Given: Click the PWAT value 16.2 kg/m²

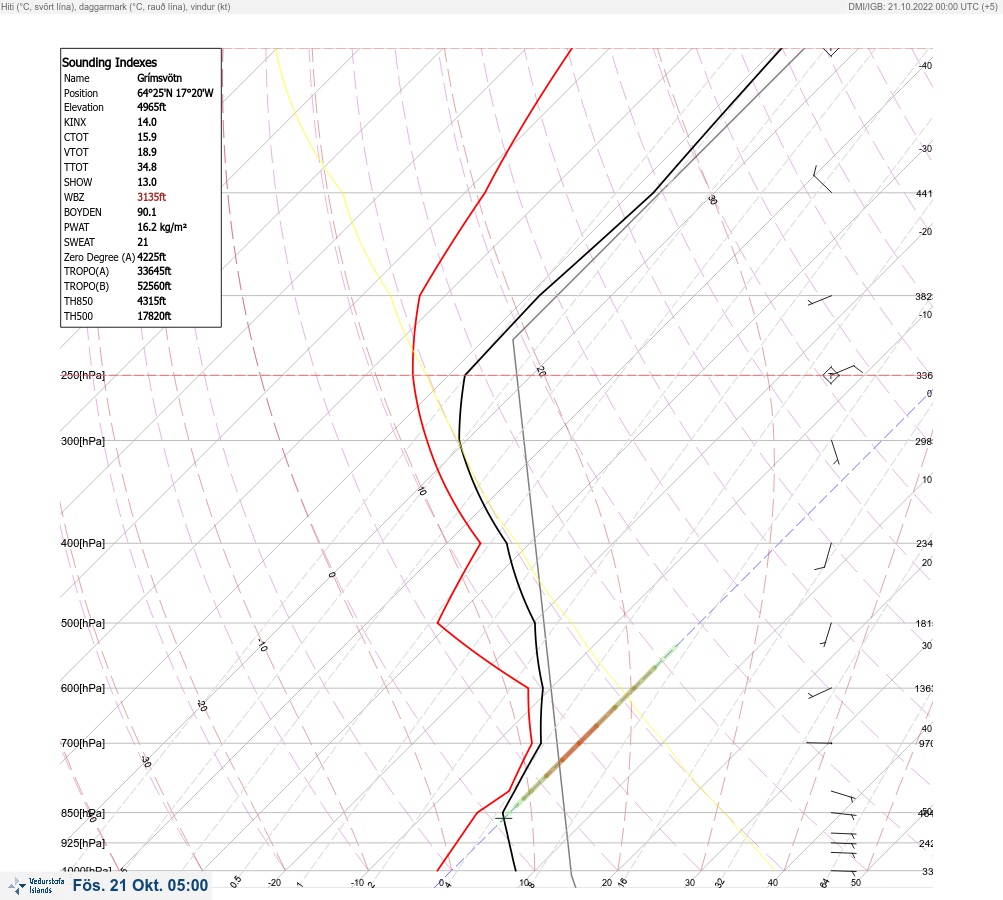Looking at the screenshot, I should [x=162, y=227].
